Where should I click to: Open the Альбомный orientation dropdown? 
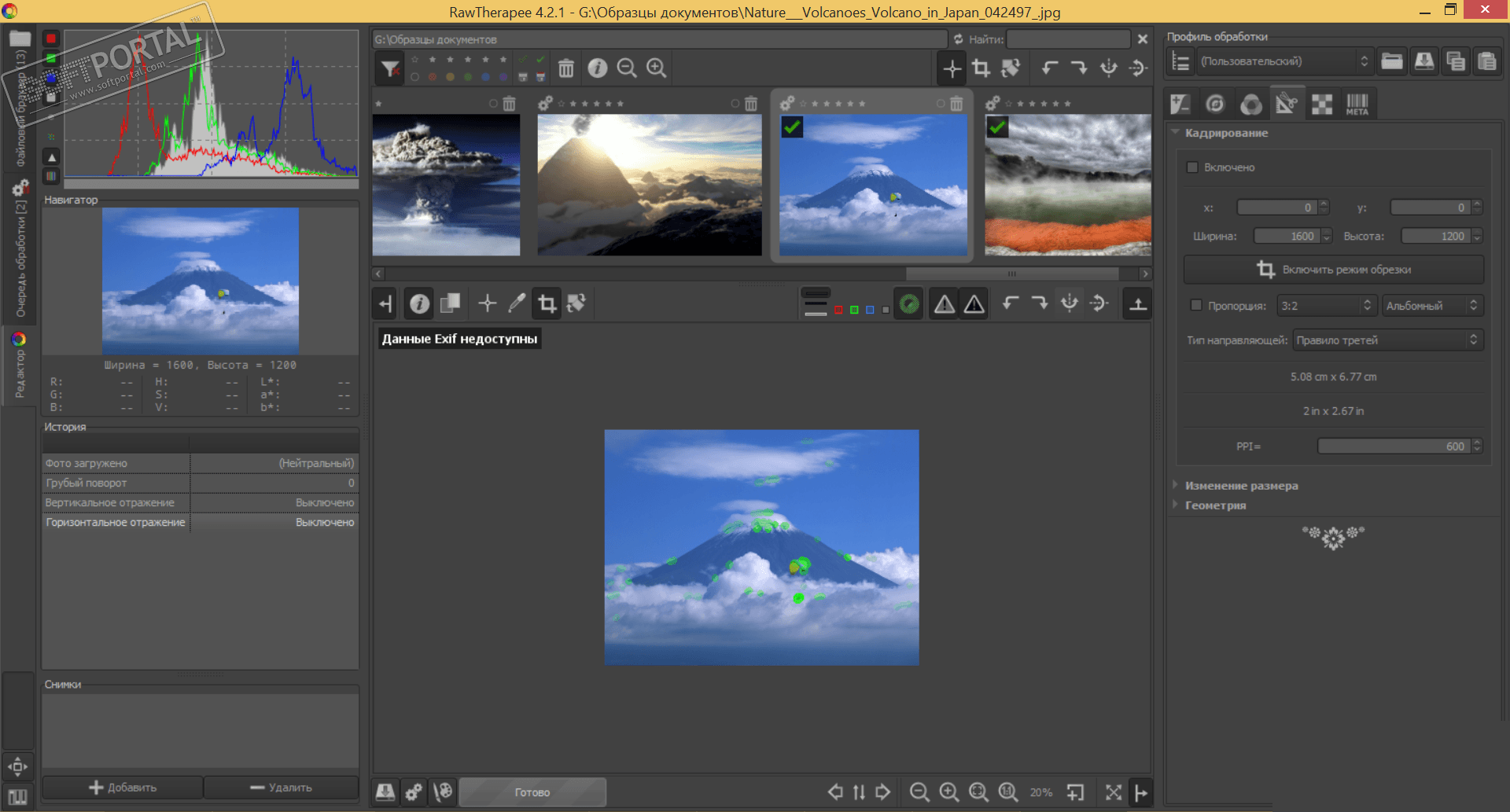click(1432, 305)
